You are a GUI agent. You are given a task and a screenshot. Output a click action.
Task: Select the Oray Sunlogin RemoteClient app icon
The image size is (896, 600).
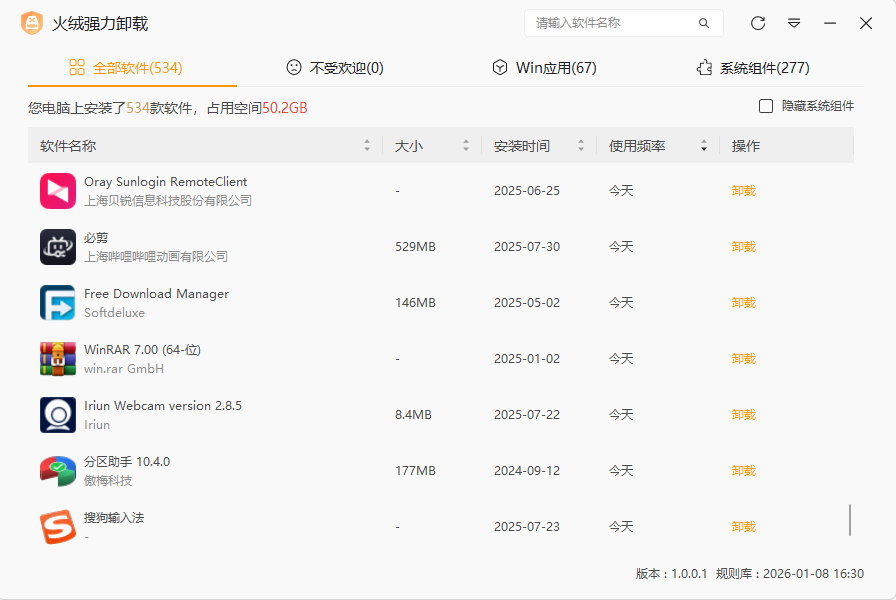[x=57, y=190]
